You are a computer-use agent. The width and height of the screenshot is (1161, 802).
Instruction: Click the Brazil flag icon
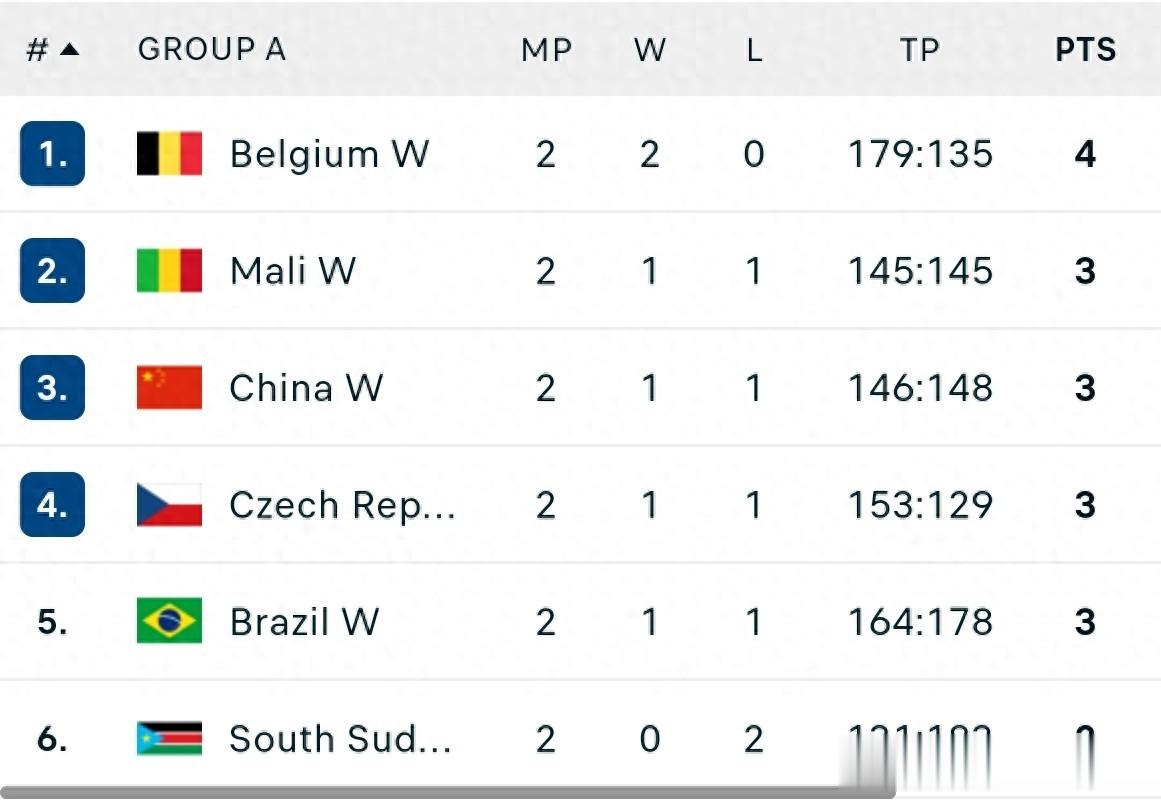[169, 622]
